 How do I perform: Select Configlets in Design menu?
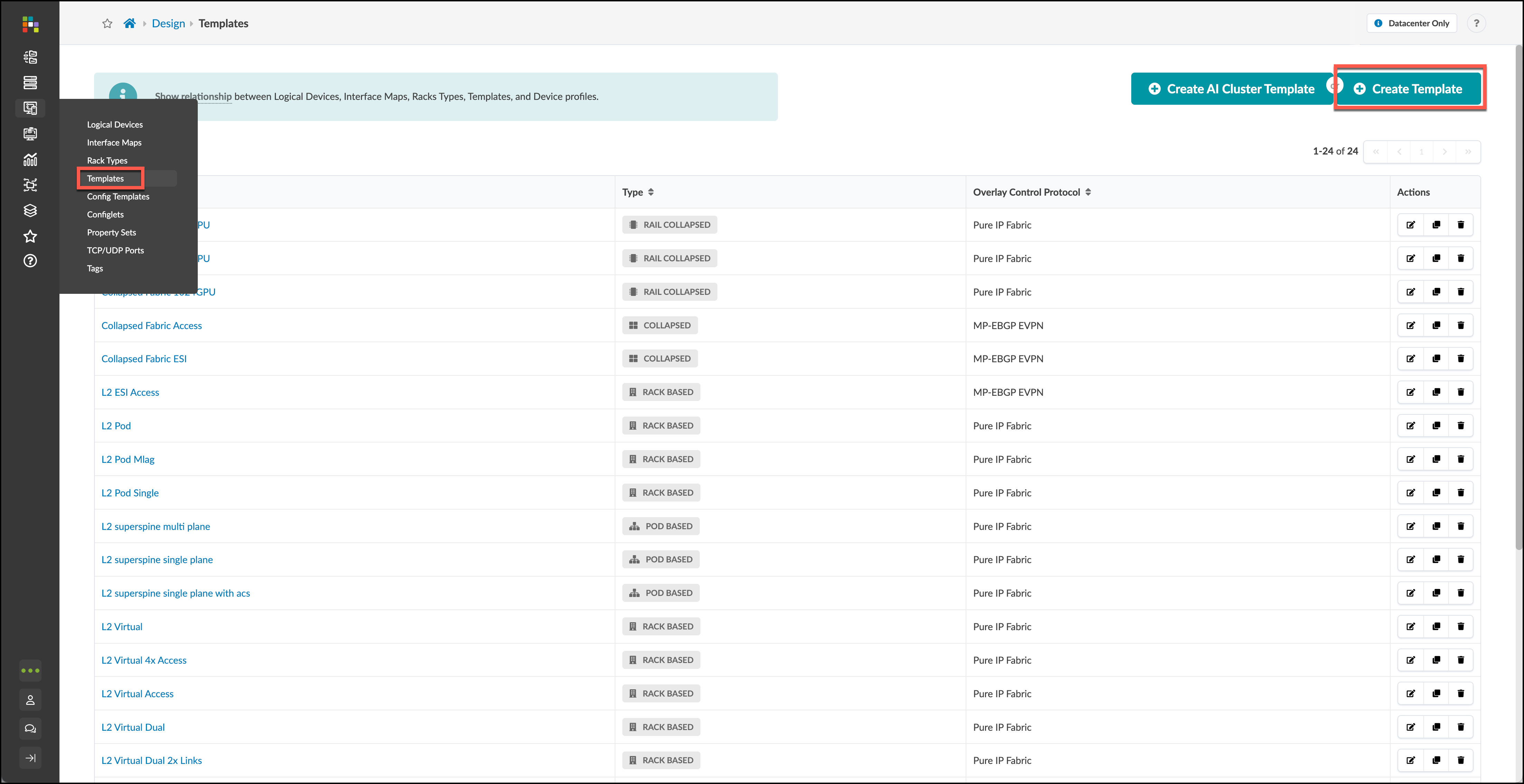(x=105, y=214)
